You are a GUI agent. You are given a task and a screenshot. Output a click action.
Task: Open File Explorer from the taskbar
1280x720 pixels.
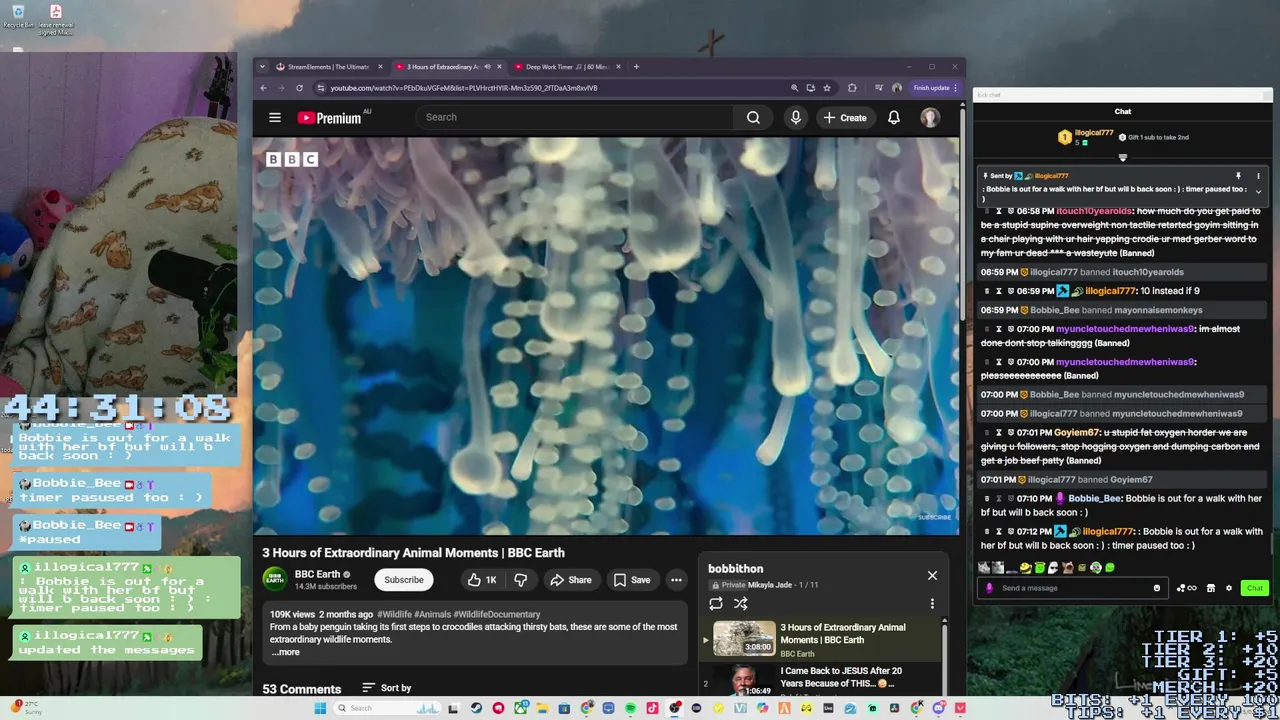pos(543,708)
